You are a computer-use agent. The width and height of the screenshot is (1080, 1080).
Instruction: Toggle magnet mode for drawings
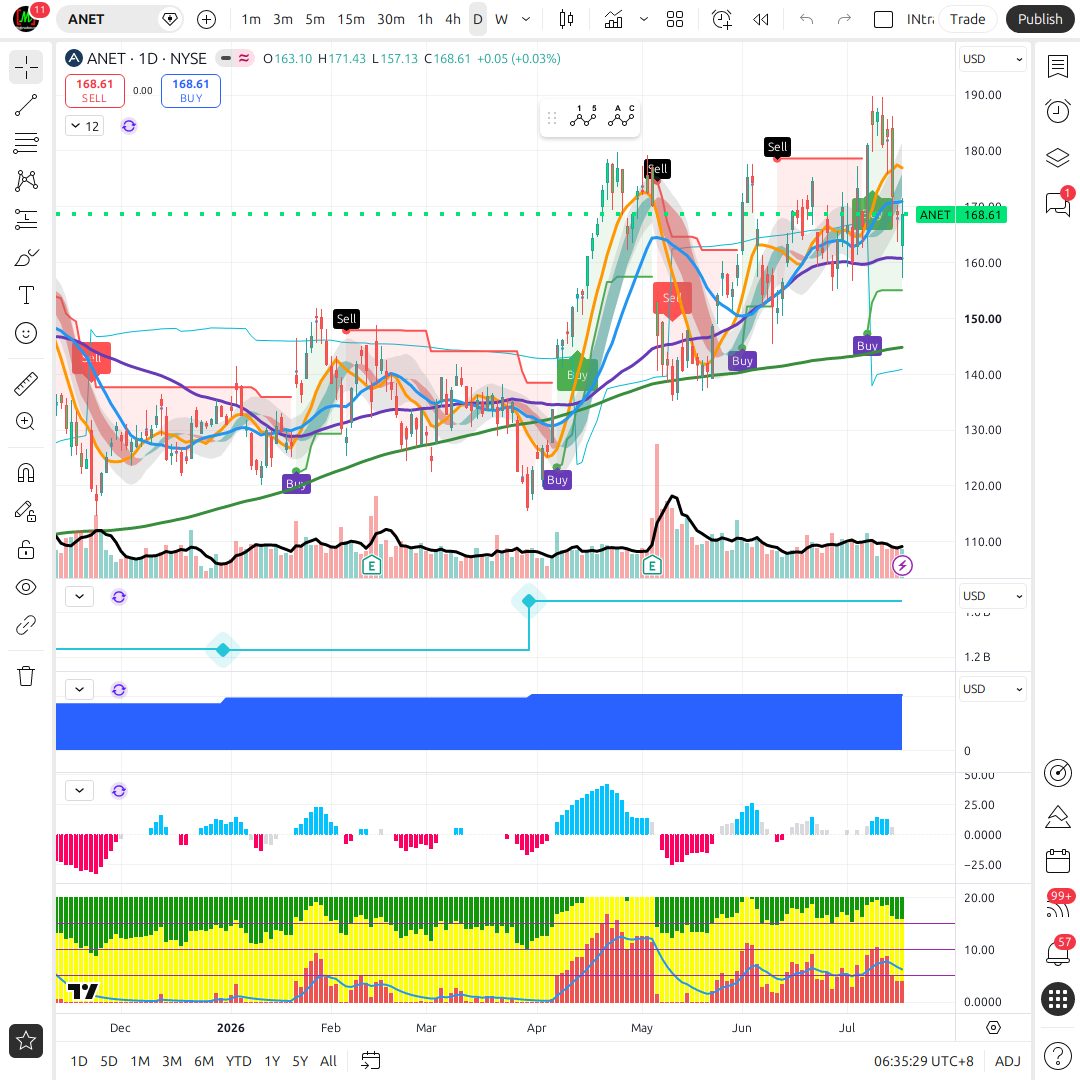click(x=26, y=473)
